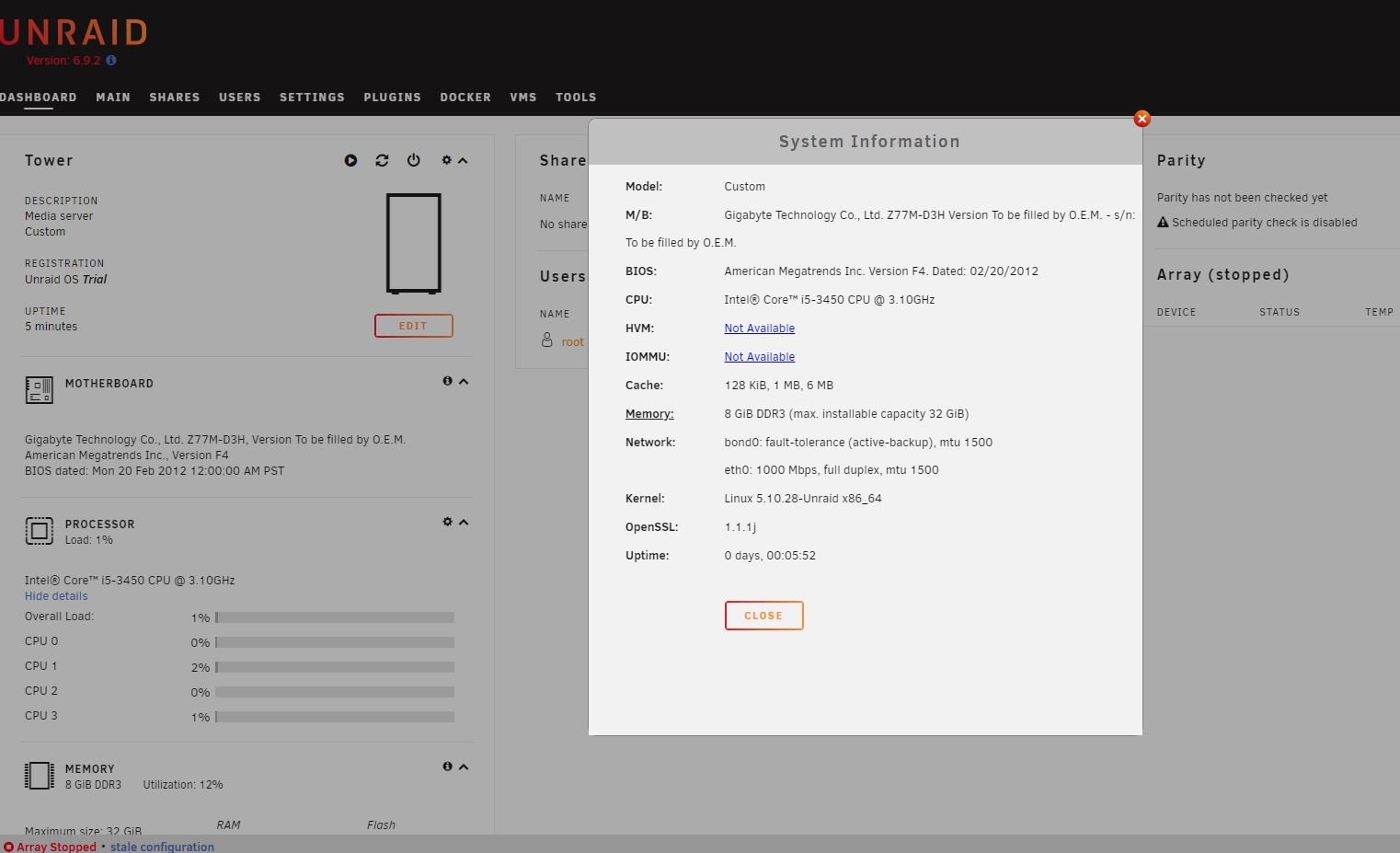Screen dimensions: 1400x853
Task: Open Processor settings gear icon
Action: click(447, 522)
